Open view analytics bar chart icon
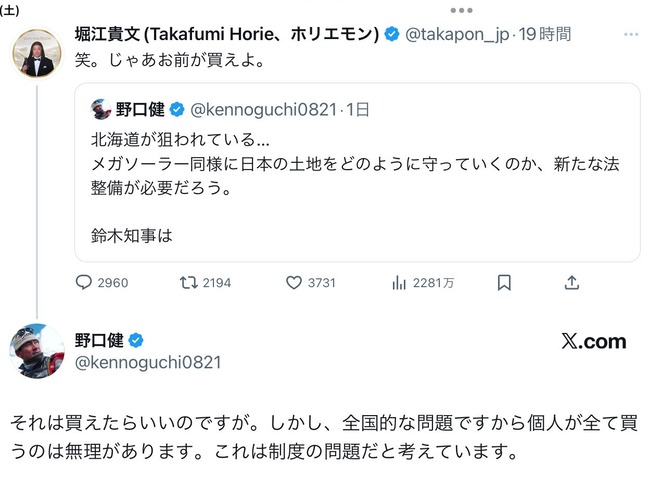Image resolution: width=650 pixels, height=489 pixels. tap(399, 283)
